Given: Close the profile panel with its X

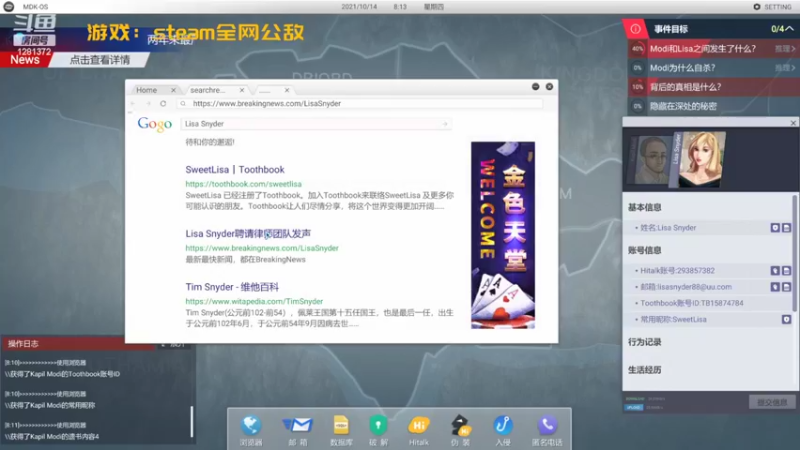Looking at the screenshot, I should tap(793, 122).
